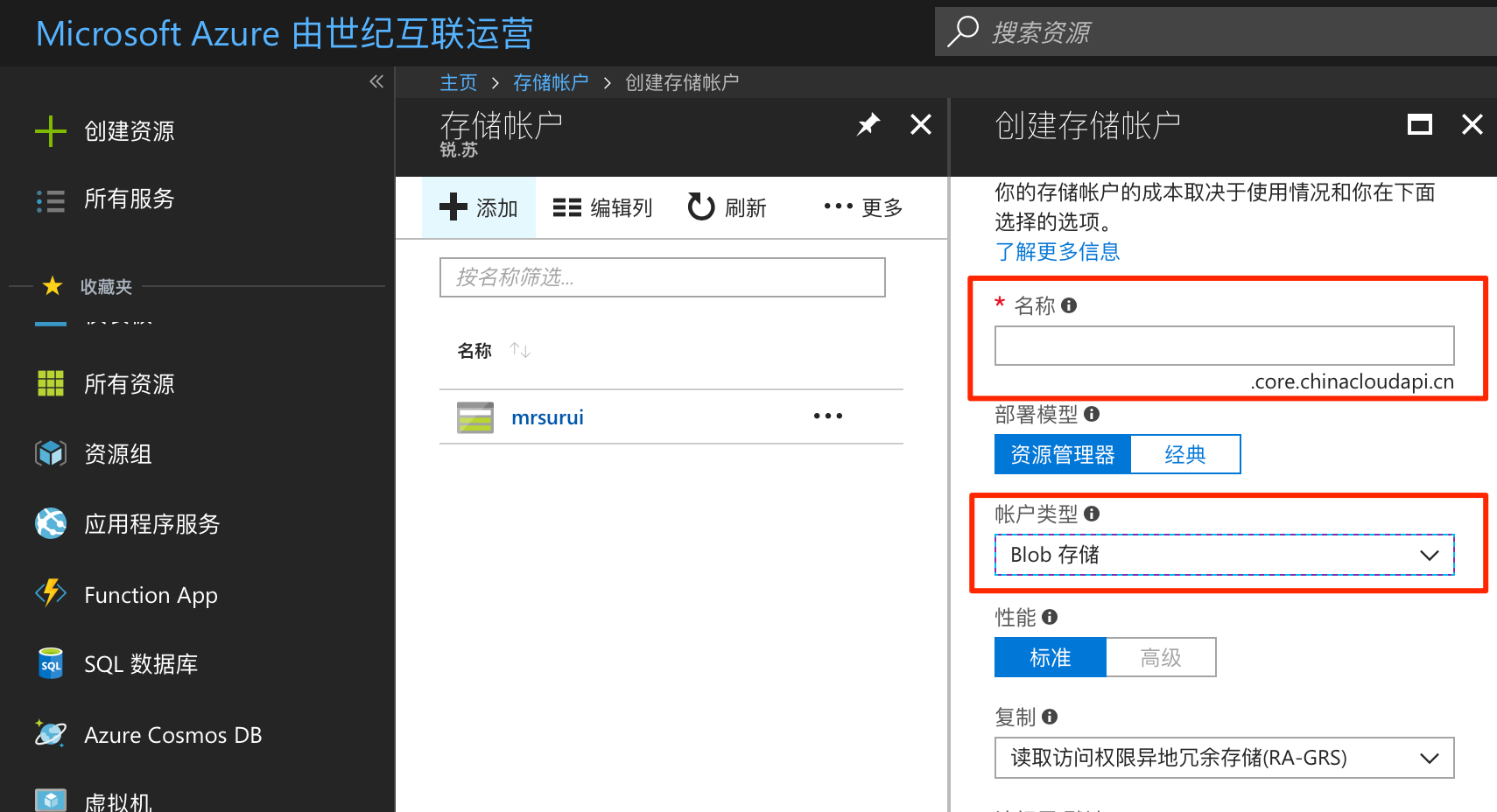Open 应用程序服务 from the sidebar

click(x=151, y=523)
